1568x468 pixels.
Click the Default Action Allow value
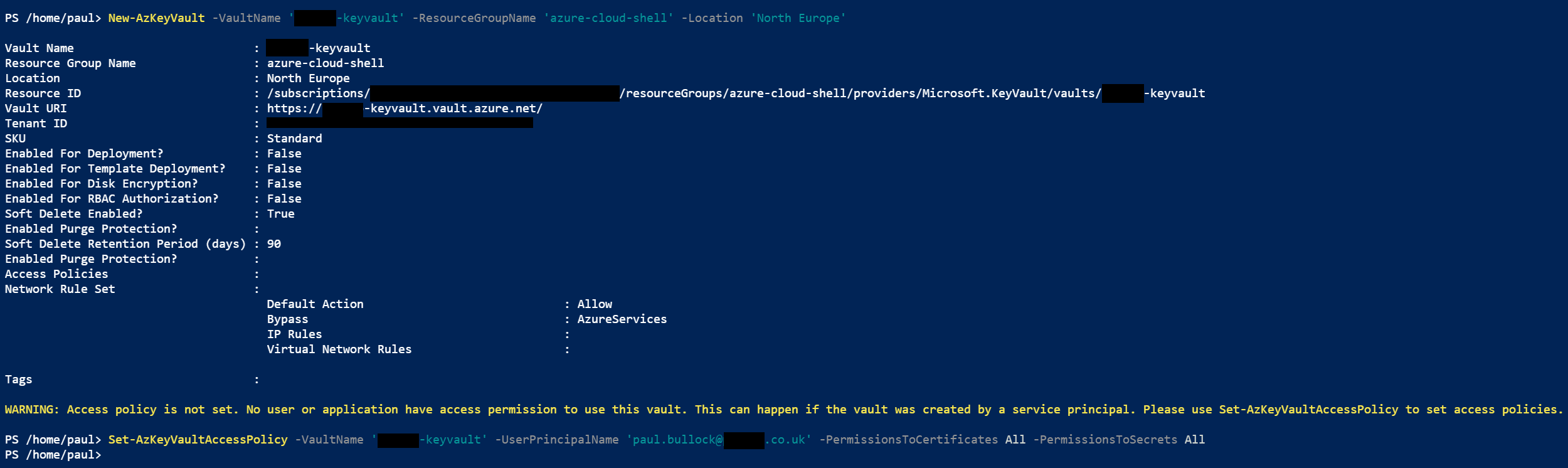tap(595, 304)
